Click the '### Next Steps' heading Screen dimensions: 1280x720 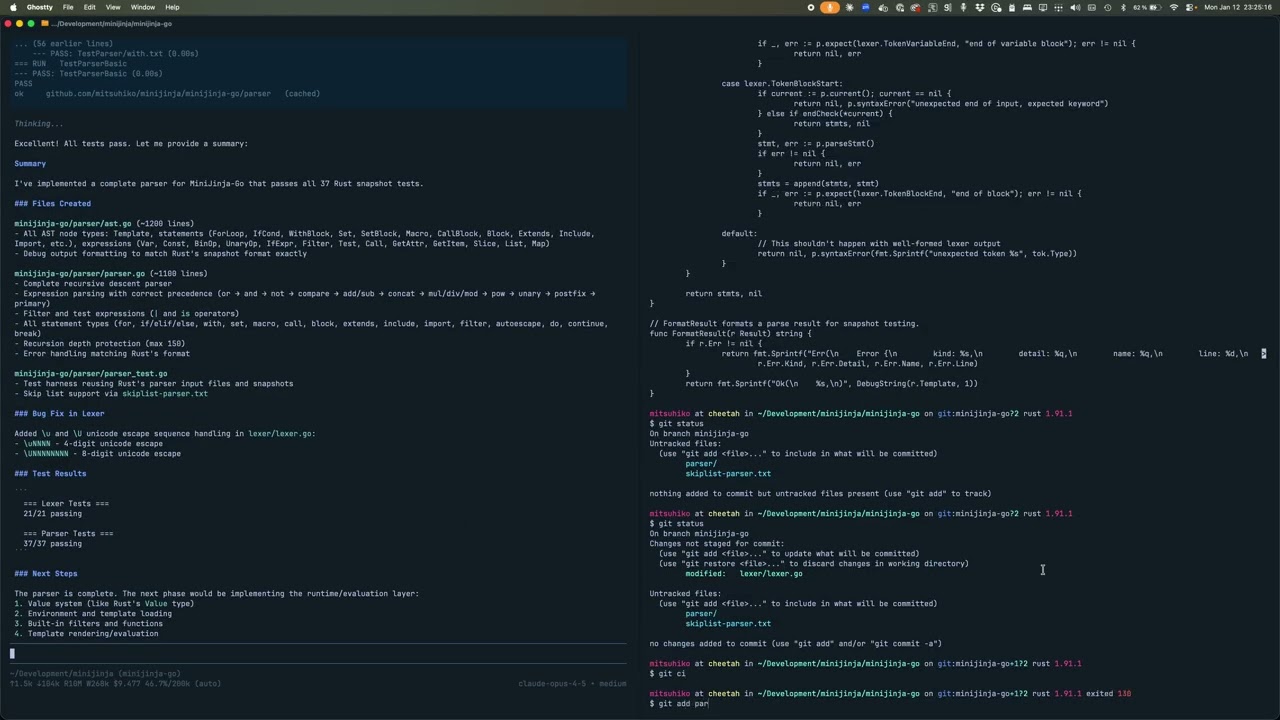click(x=45, y=574)
